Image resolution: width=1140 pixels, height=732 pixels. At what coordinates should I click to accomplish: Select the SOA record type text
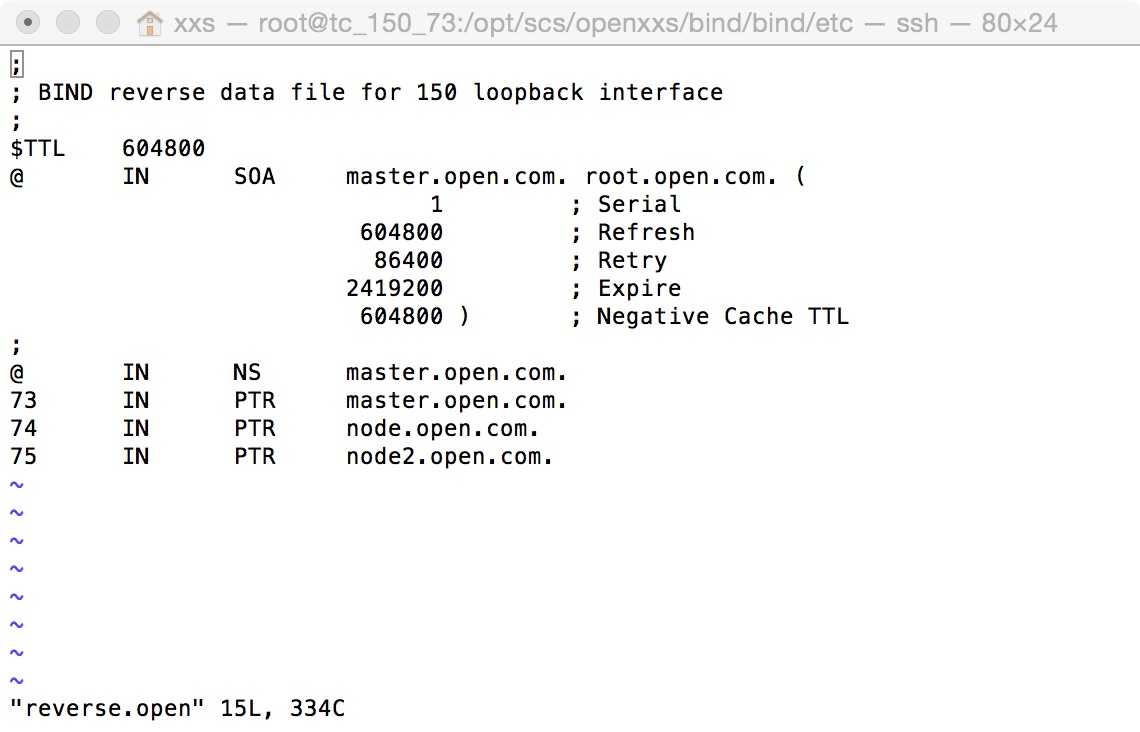pos(254,177)
